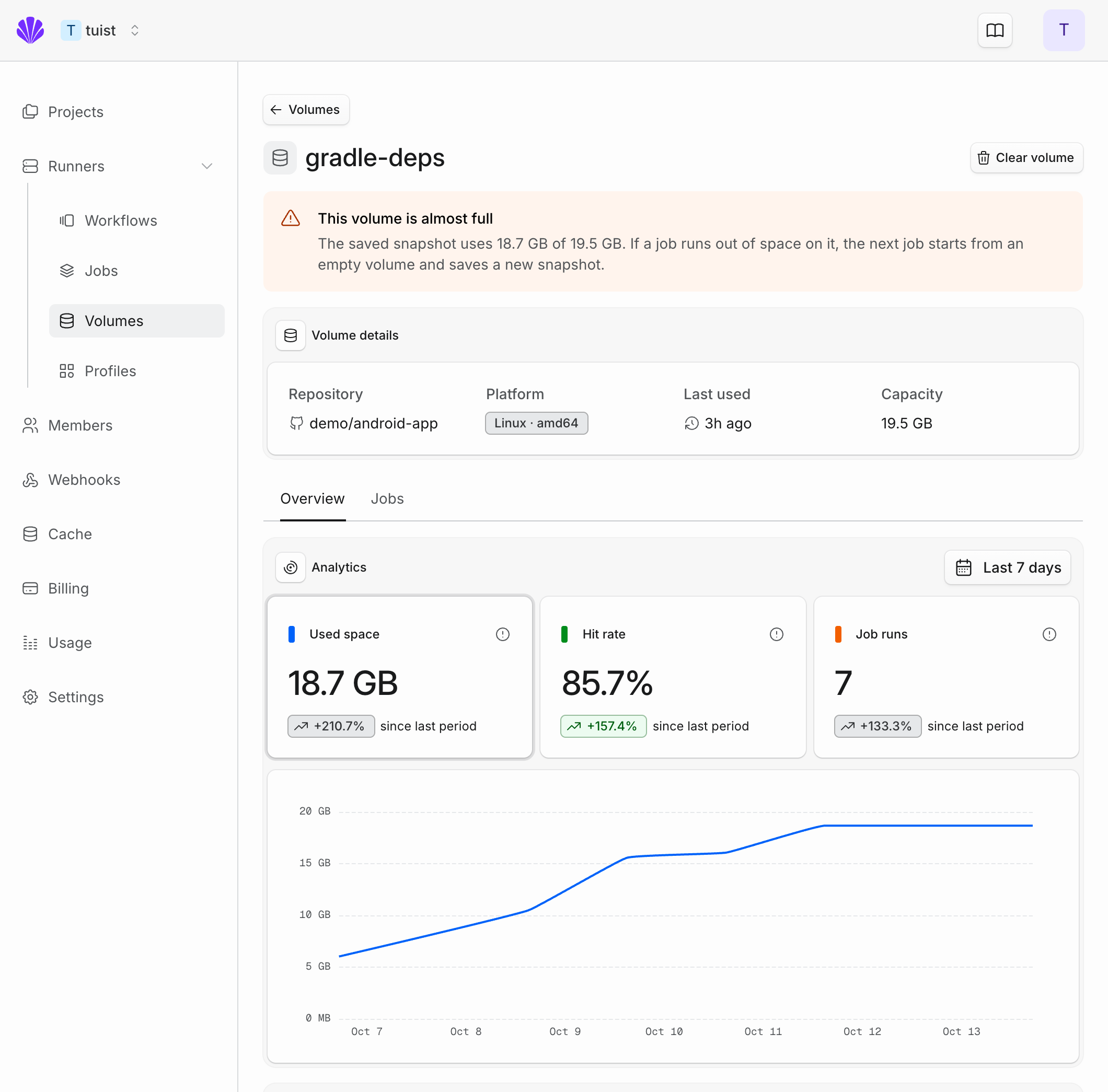Click Oct 13 on chart axis

(x=961, y=1031)
